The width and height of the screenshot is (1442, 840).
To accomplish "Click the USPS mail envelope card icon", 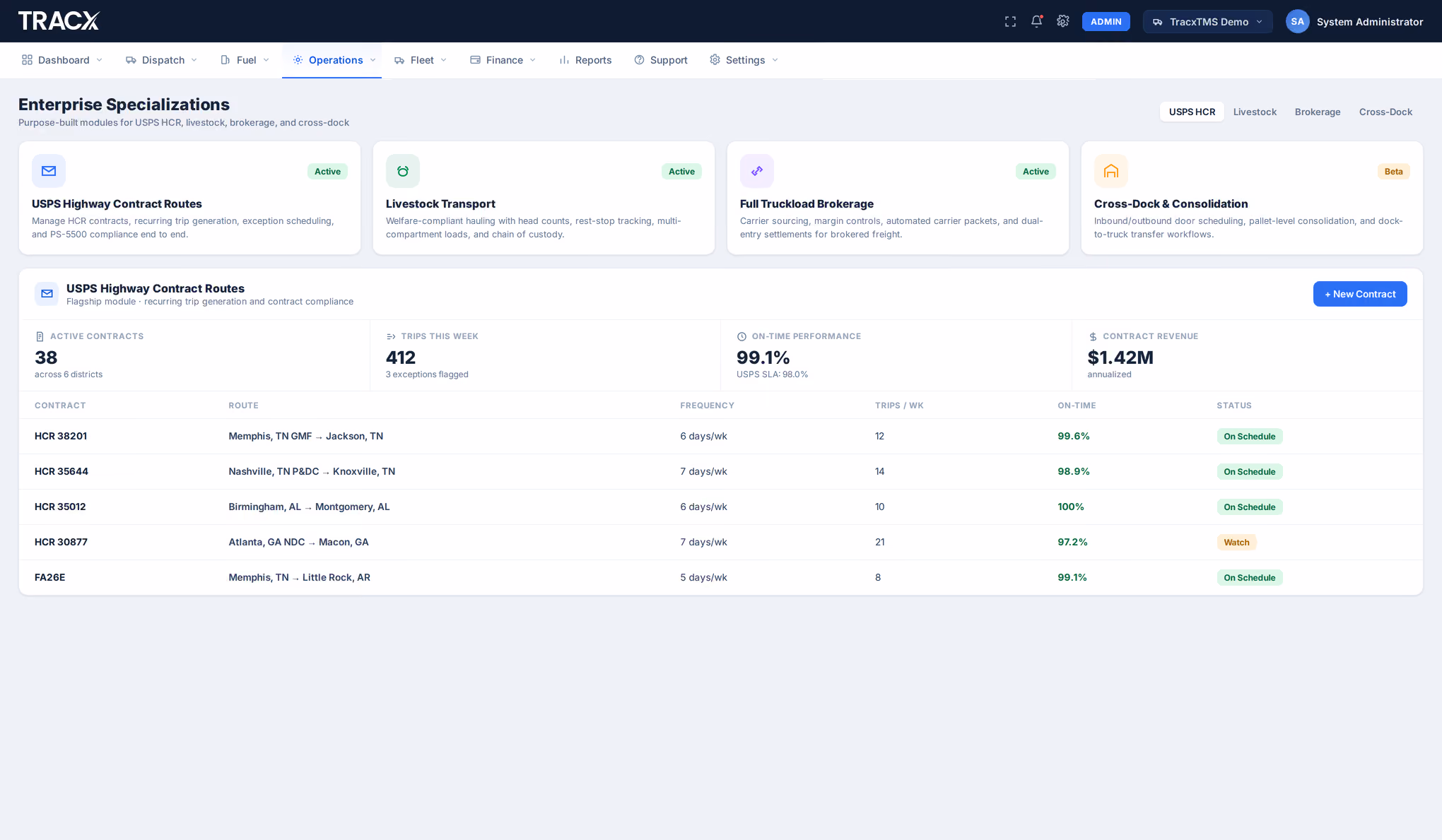I will [x=49, y=171].
